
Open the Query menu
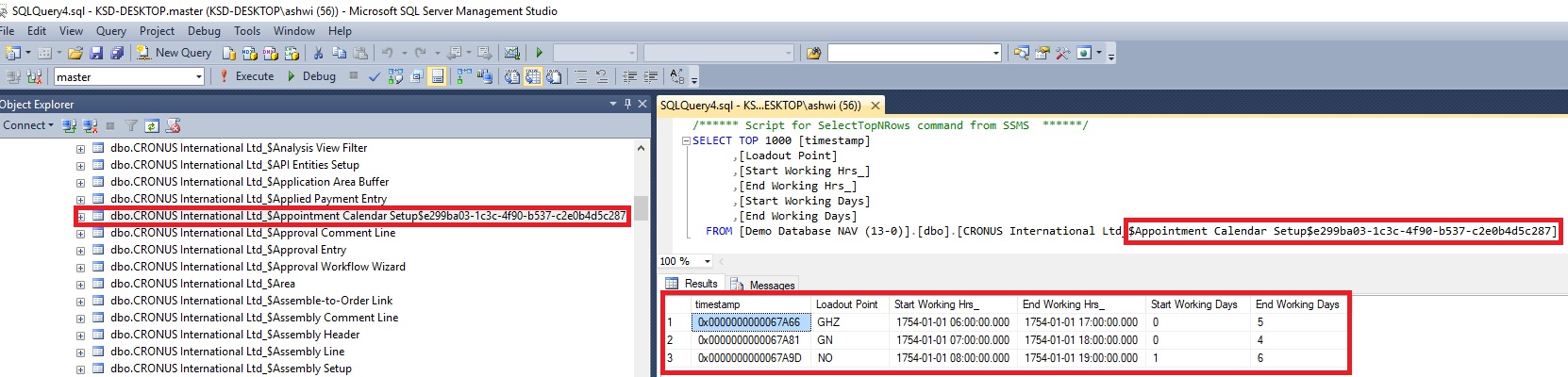[110, 31]
